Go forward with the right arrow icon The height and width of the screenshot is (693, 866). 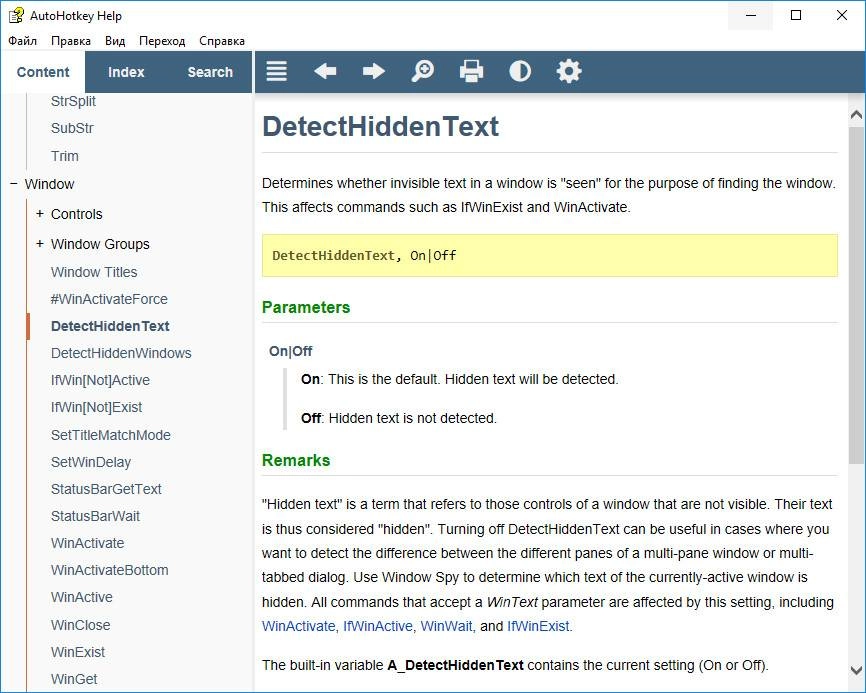(374, 71)
